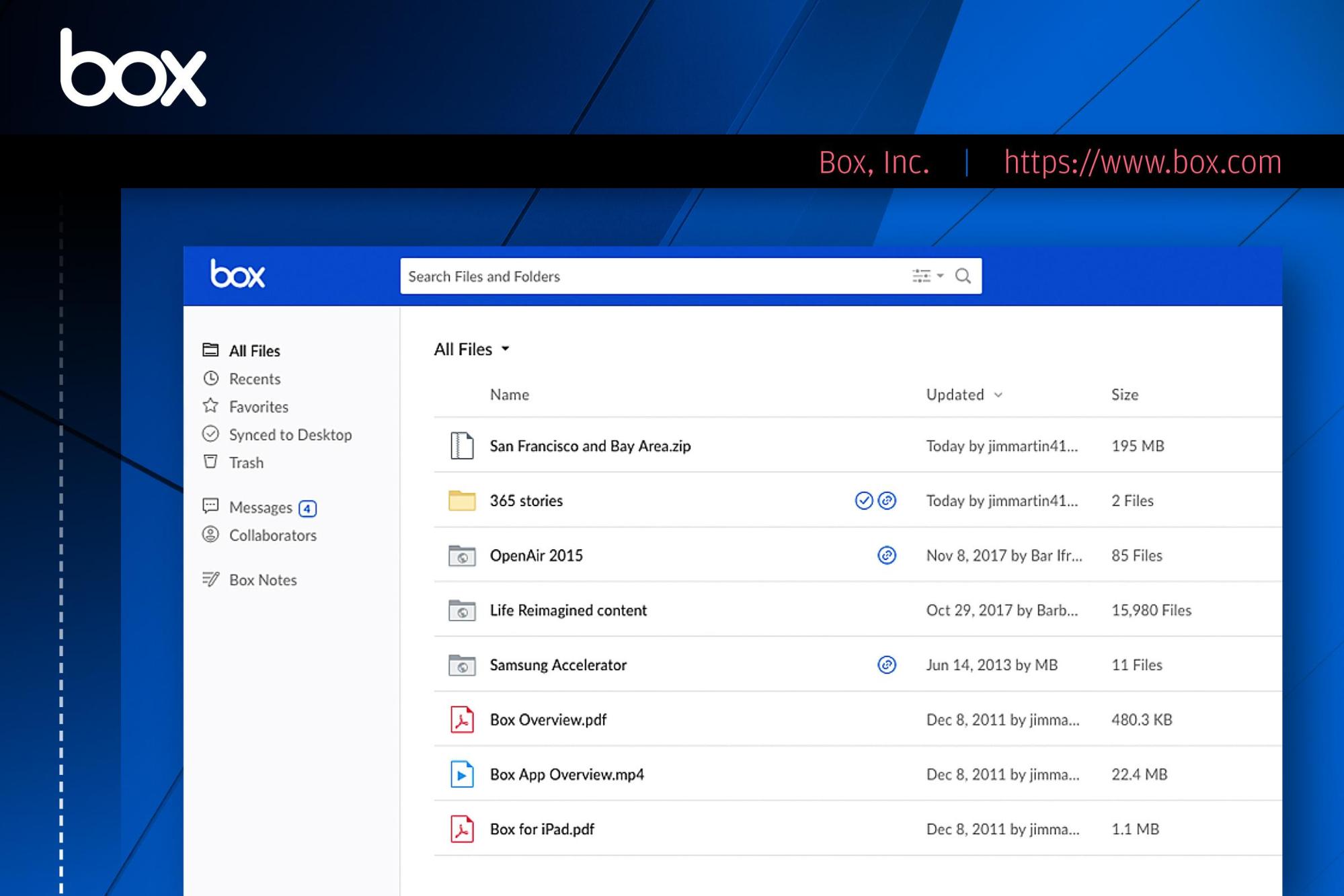Open Box Overview.pdf file
The image size is (1344, 896).
(x=548, y=719)
